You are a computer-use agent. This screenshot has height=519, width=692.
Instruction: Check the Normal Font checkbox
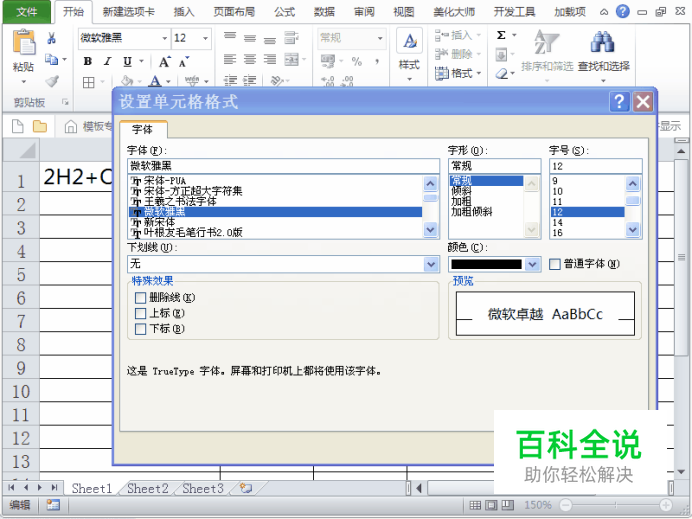pos(555,264)
